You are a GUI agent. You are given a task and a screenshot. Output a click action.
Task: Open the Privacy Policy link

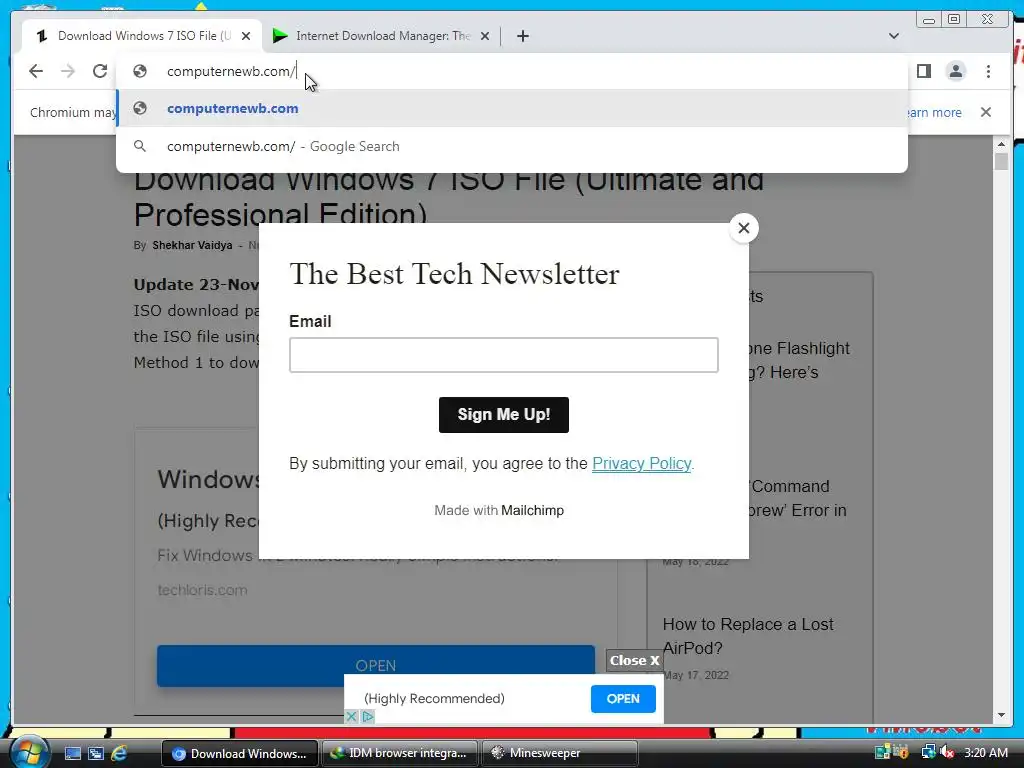point(641,464)
